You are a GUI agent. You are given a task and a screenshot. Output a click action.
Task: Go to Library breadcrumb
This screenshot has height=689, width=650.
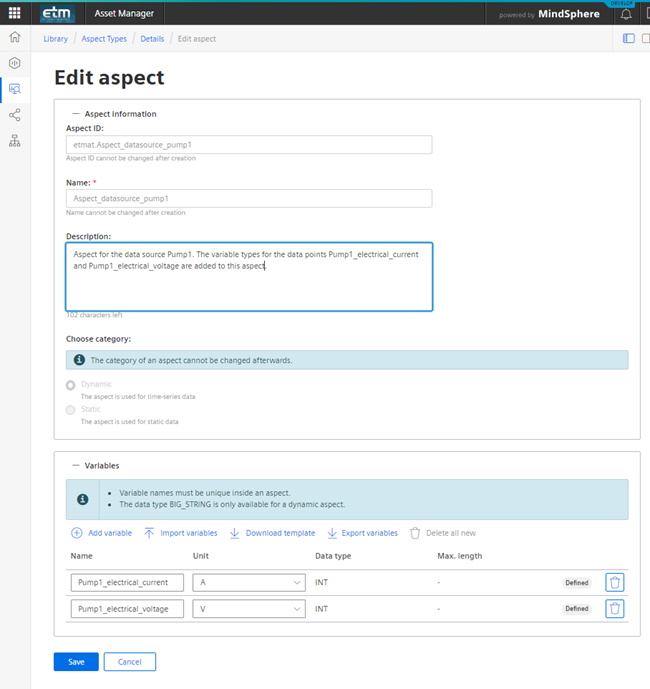pyautogui.click(x=56, y=39)
